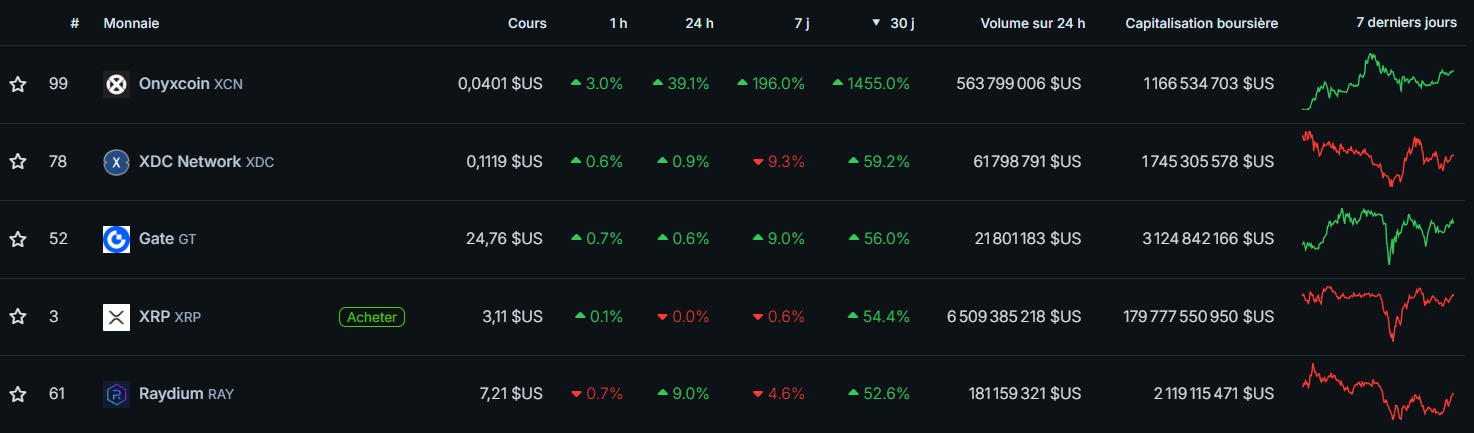Click the XRP logo icon
The height and width of the screenshot is (433, 1474).
[x=116, y=317]
